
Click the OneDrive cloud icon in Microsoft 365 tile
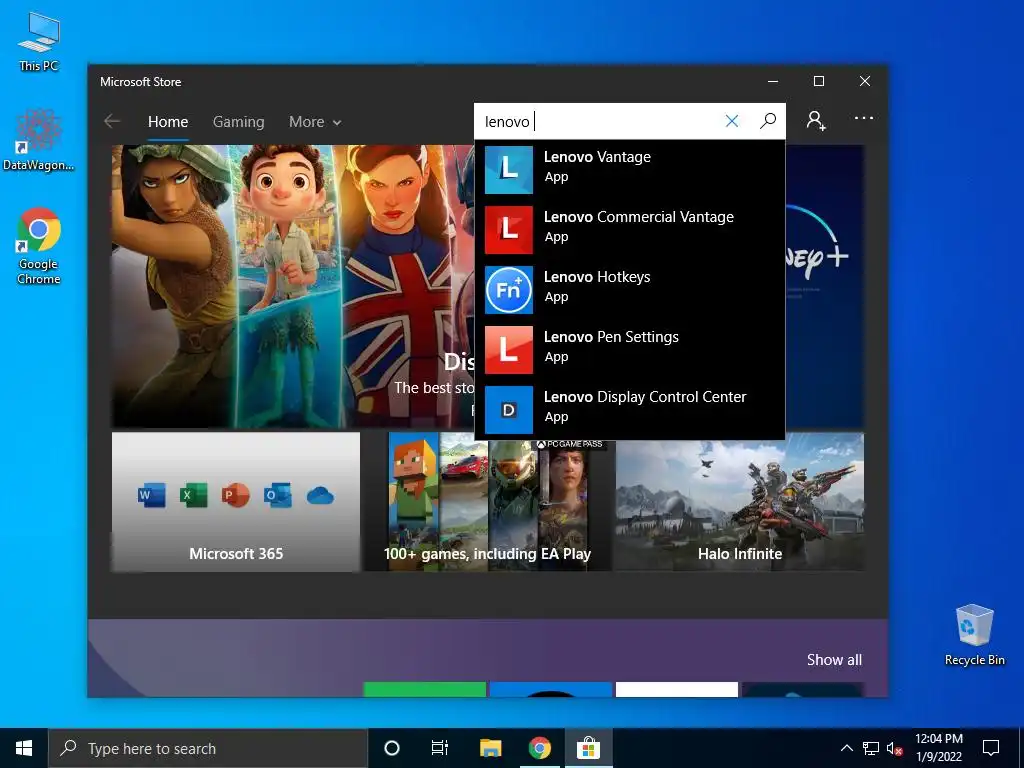point(320,496)
